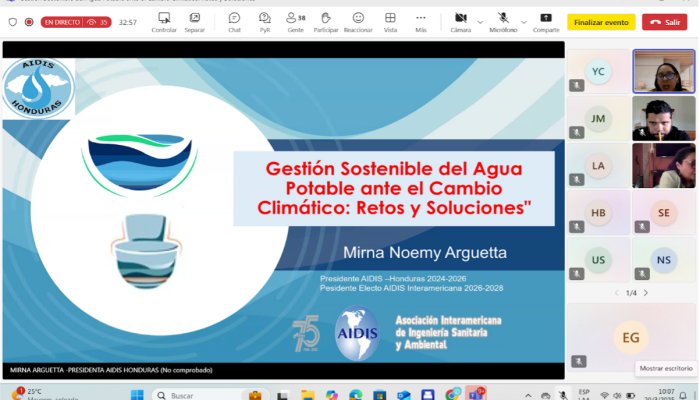
Task: Select the video of bearded man
Action: coord(664,119)
